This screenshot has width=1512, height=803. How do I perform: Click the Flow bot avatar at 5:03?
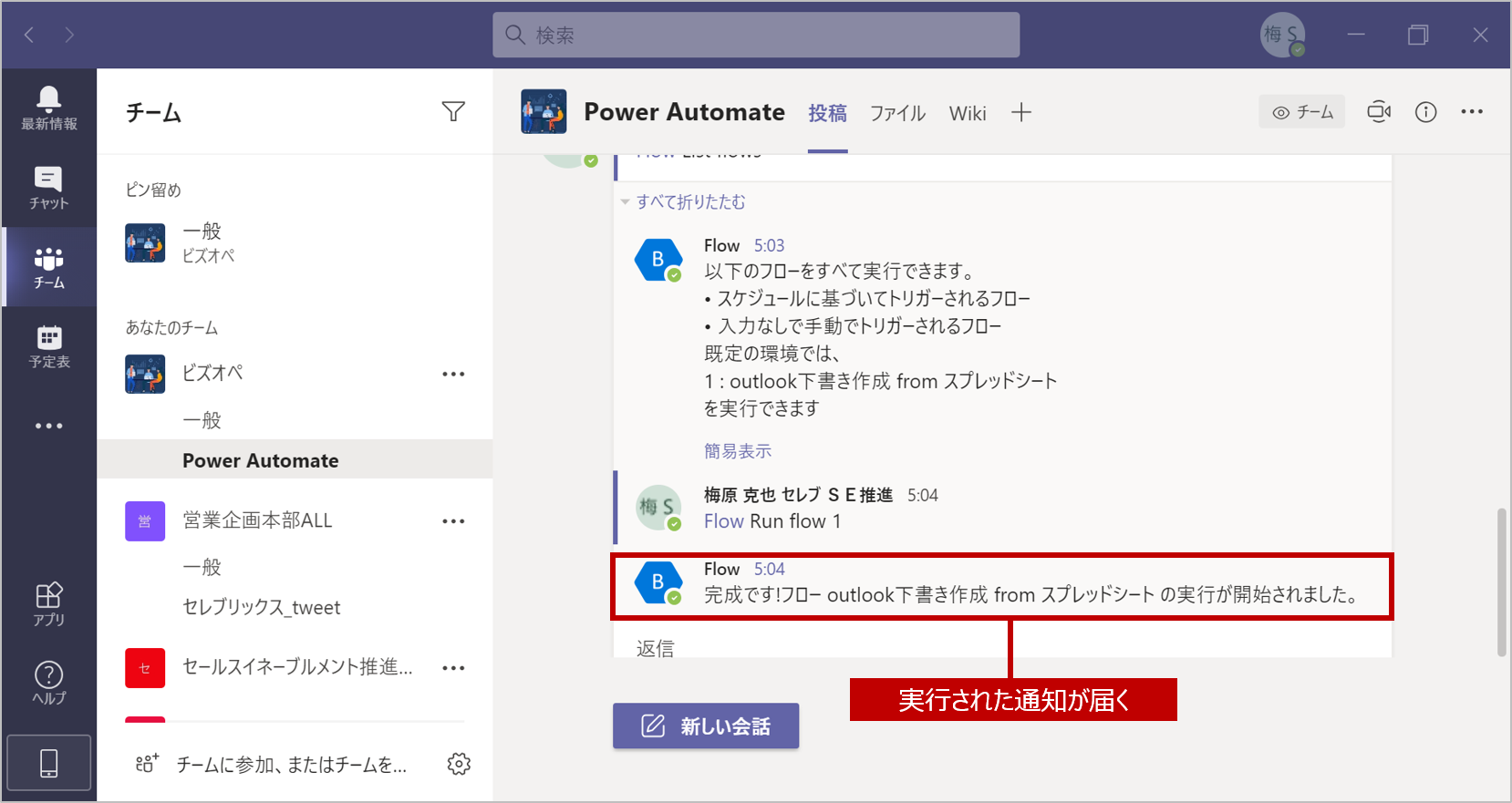coord(658,260)
